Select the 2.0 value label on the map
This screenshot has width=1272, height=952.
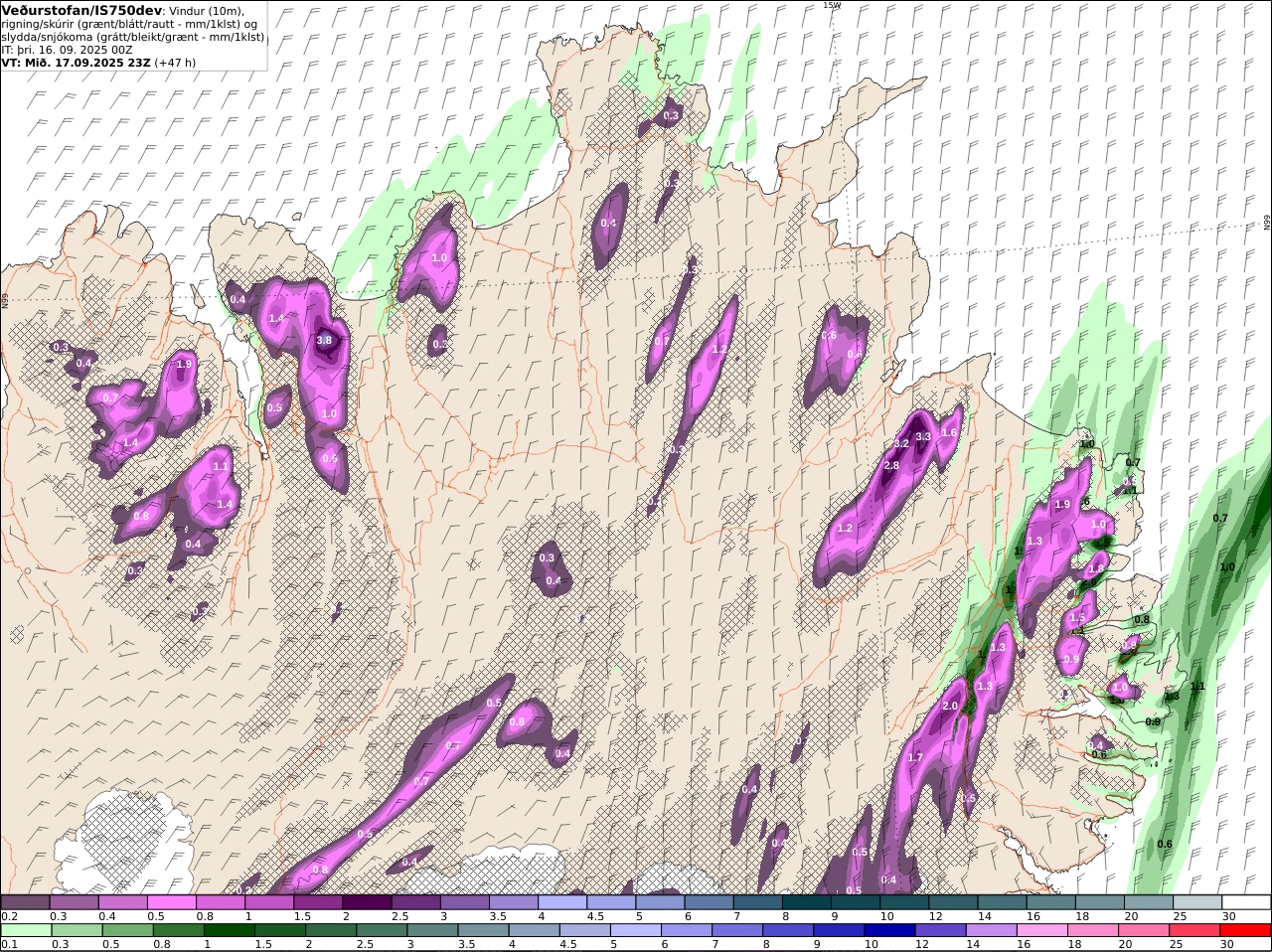point(949,706)
